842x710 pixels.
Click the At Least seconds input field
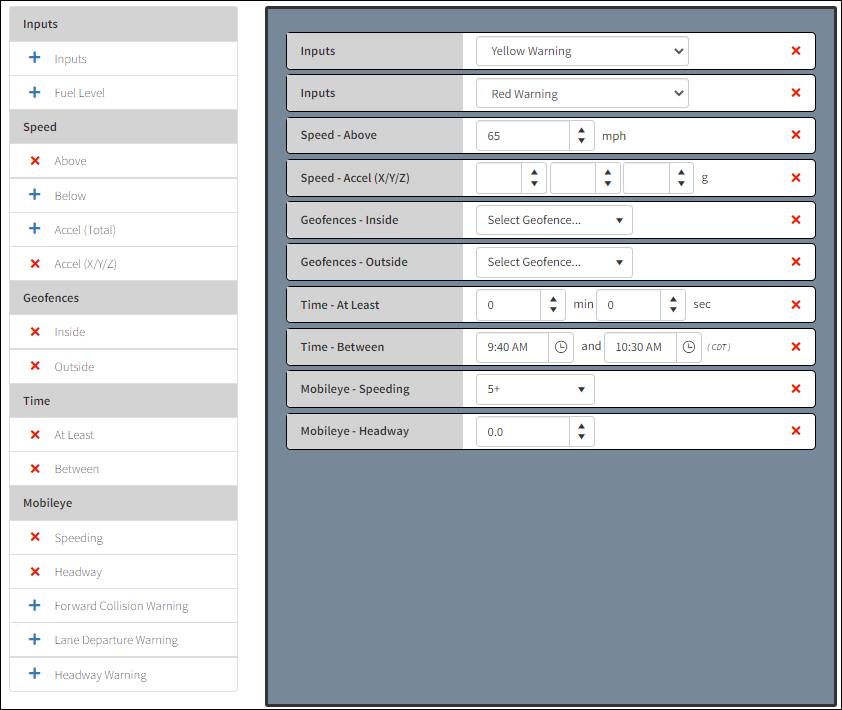click(629, 305)
